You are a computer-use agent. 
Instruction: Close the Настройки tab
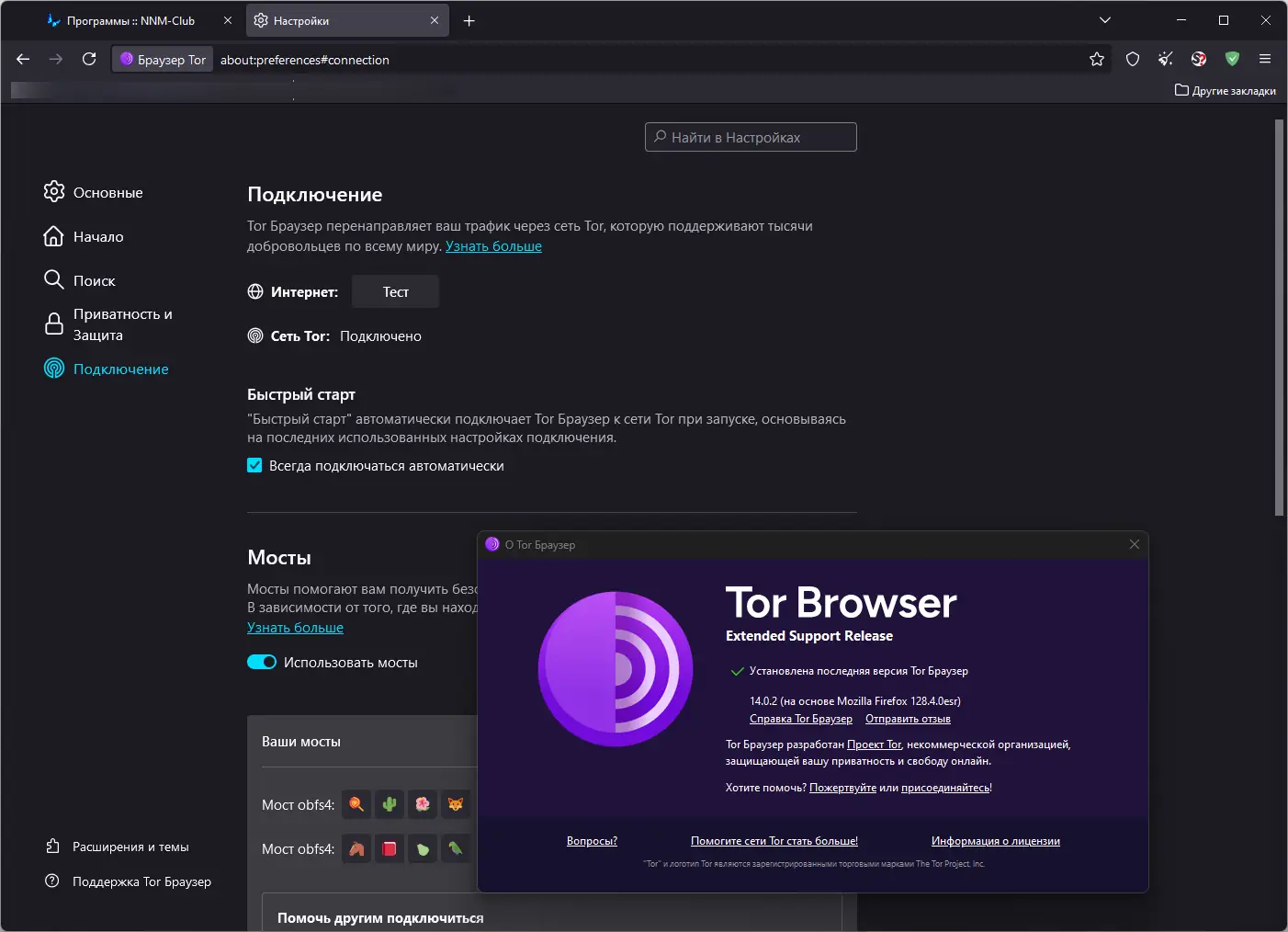(435, 20)
